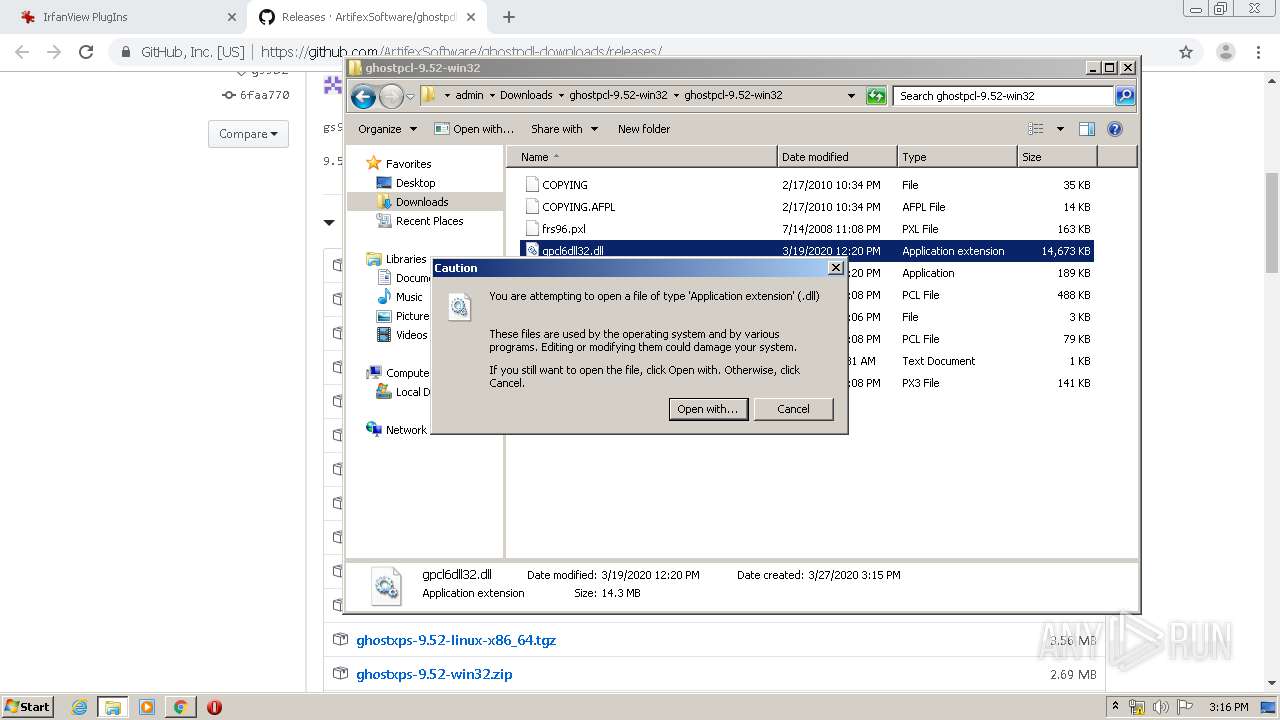Open Libraries in the navigation pane
The width and height of the screenshot is (1280, 720).
(406, 259)
